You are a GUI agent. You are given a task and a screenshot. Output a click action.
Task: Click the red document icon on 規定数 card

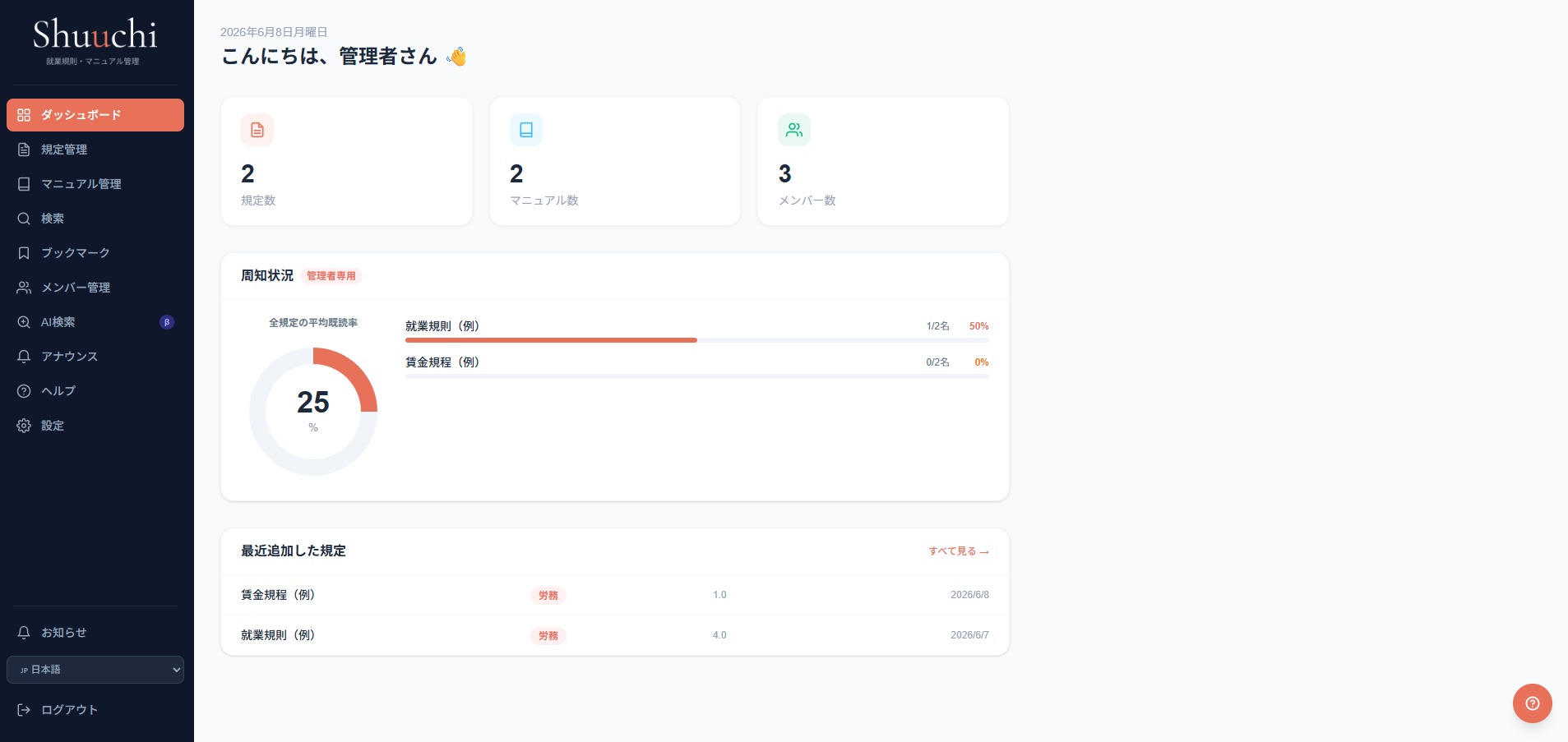click(257, 130)
